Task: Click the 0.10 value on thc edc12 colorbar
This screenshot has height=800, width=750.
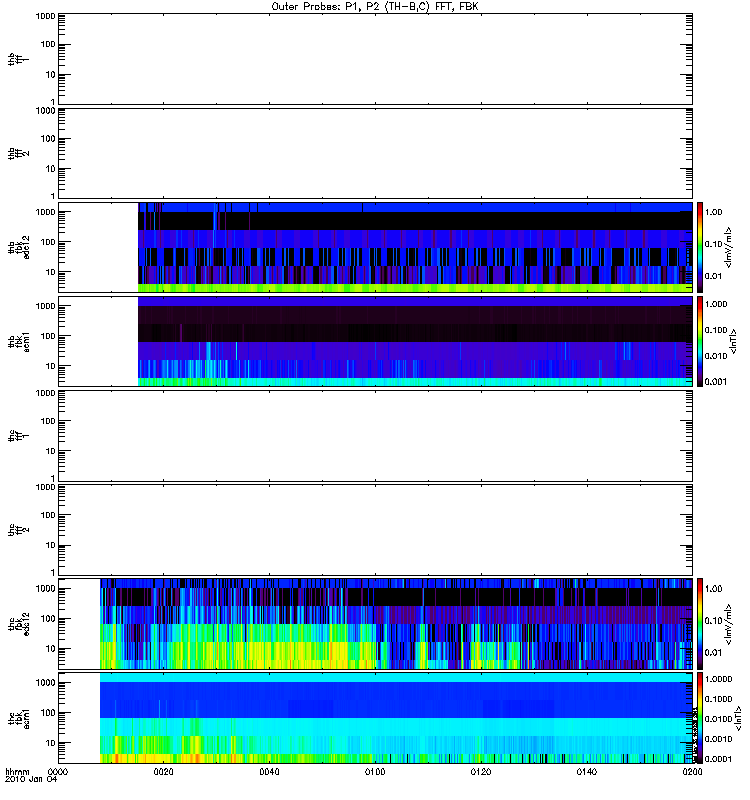Action: click(713, 621)
